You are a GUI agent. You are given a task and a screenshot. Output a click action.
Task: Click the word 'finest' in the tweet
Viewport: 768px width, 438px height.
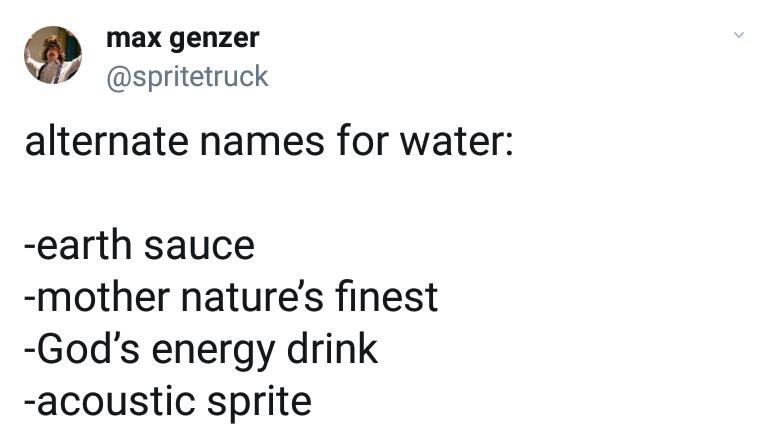pyautogui.click(x=386, y=297)
